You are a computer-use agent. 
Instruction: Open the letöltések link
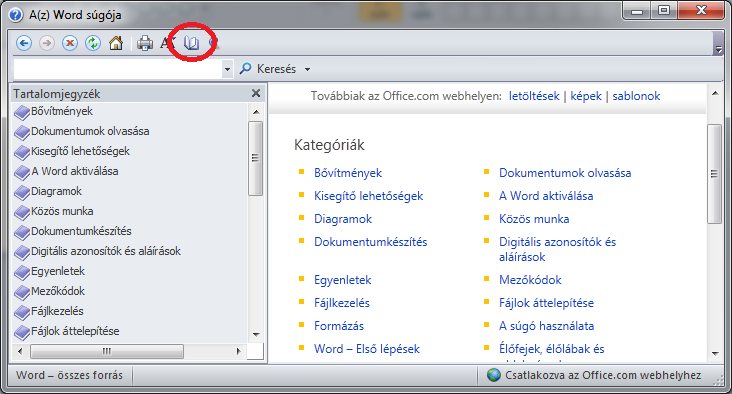tap(534, 96)
